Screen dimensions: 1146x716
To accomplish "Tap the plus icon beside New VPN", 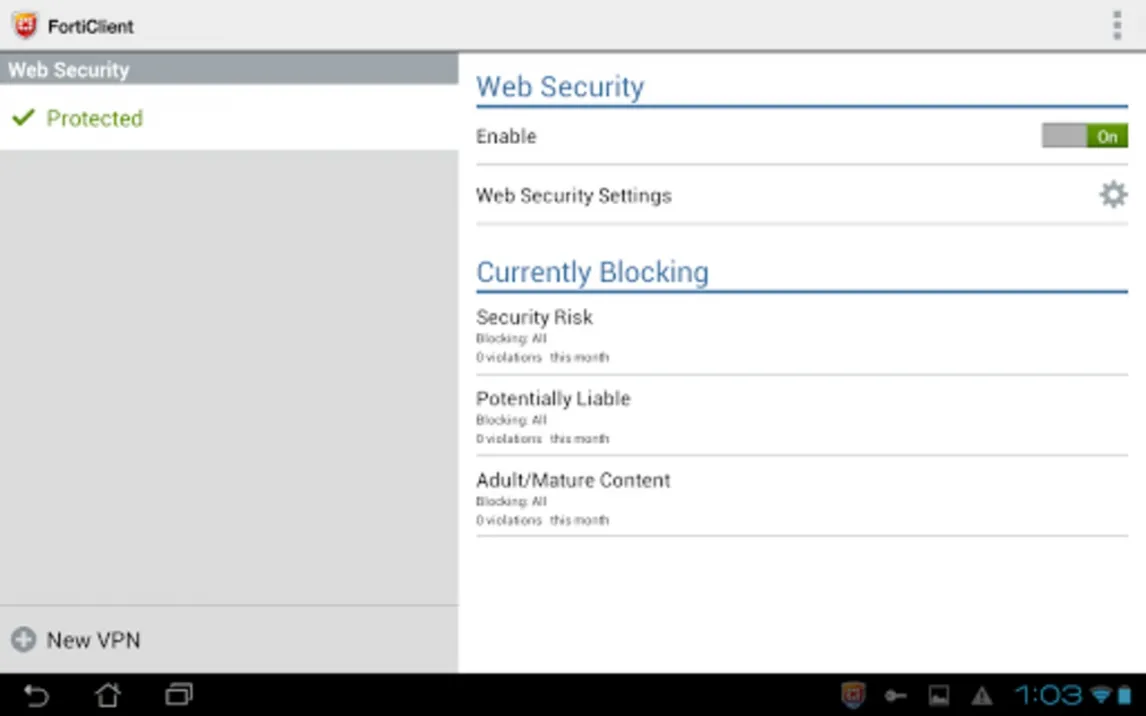I will pos(24,640).
